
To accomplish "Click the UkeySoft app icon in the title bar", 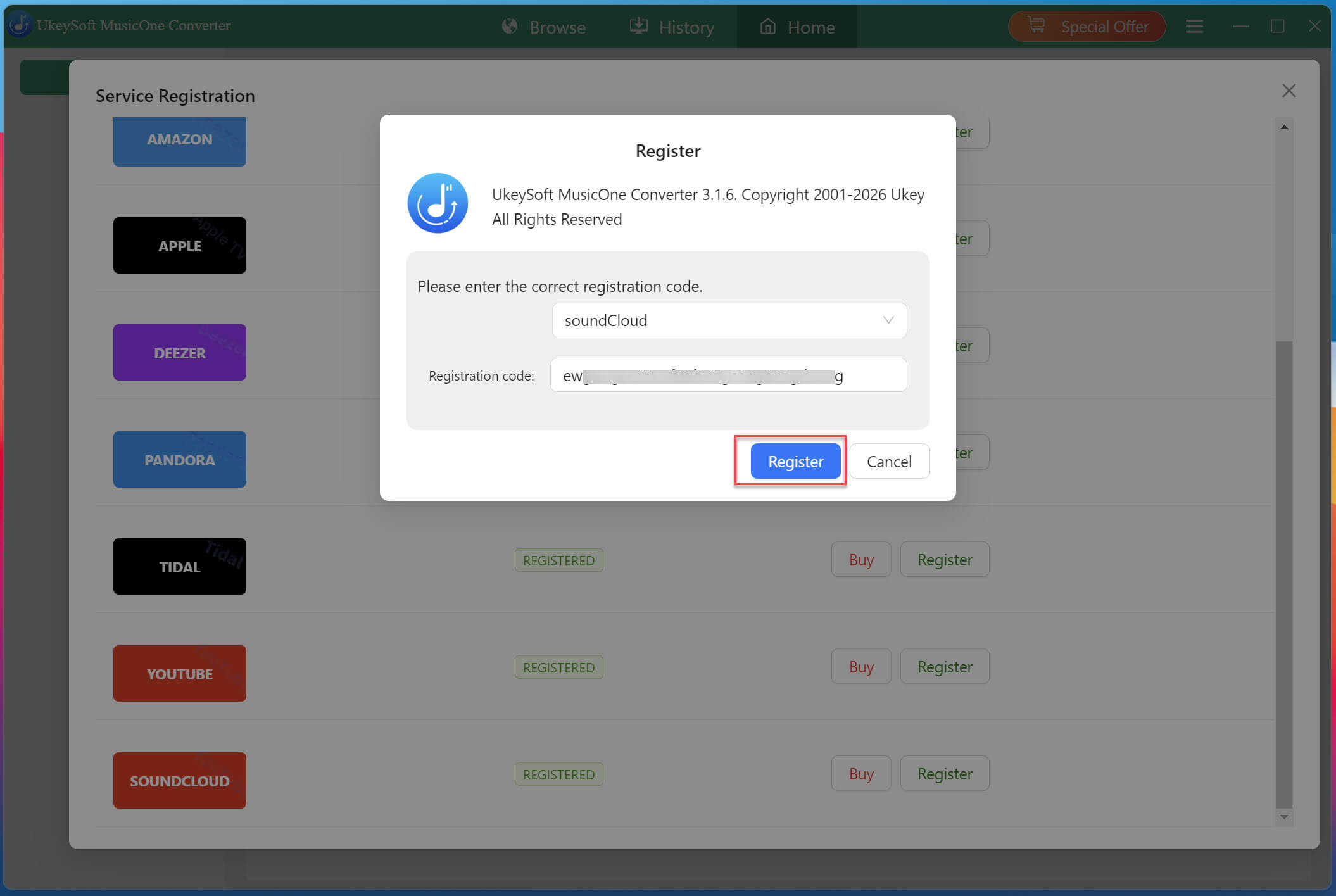I will pyautogui.click(x=20, y=25).
